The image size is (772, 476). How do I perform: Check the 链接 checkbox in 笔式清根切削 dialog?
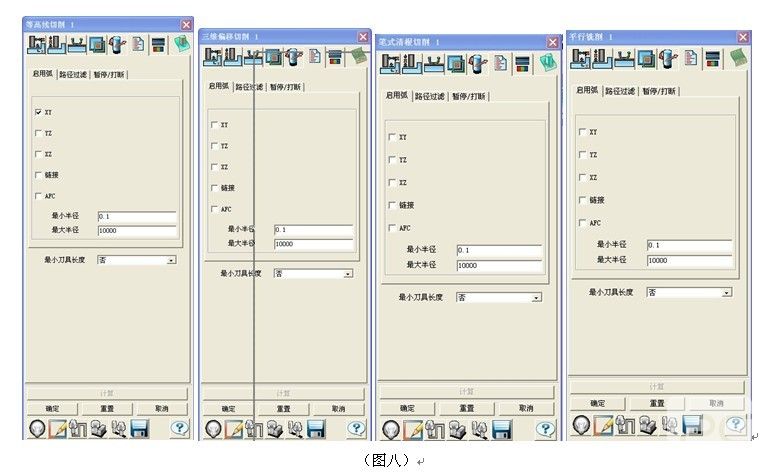pos(391,205)
